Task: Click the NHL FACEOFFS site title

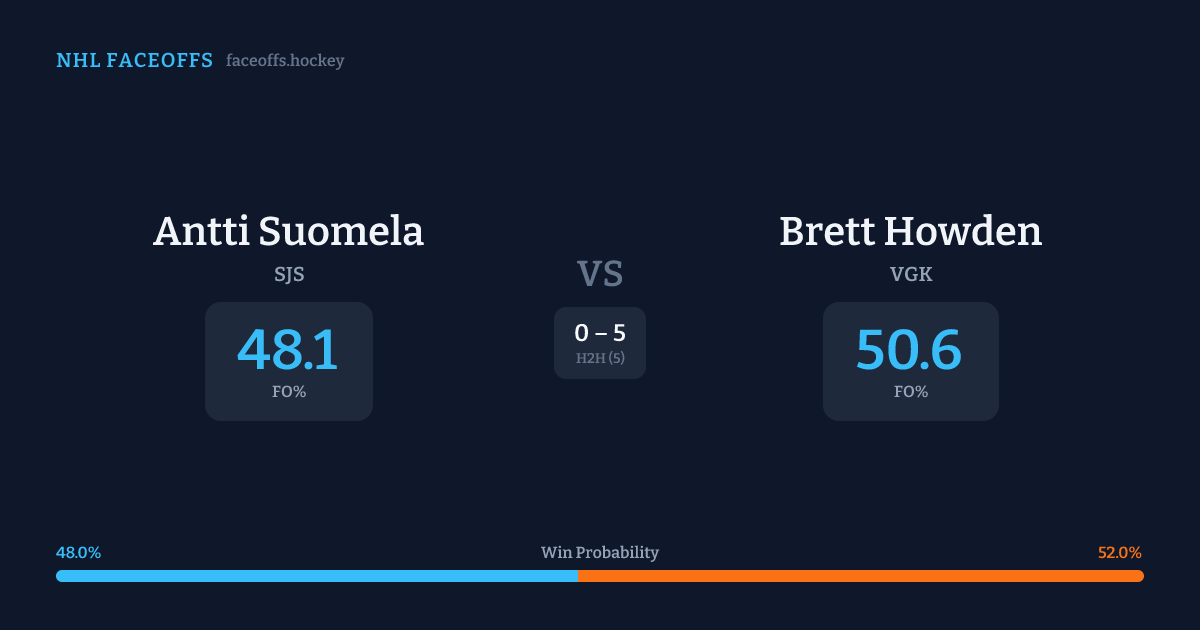Action: pos(134,61)
